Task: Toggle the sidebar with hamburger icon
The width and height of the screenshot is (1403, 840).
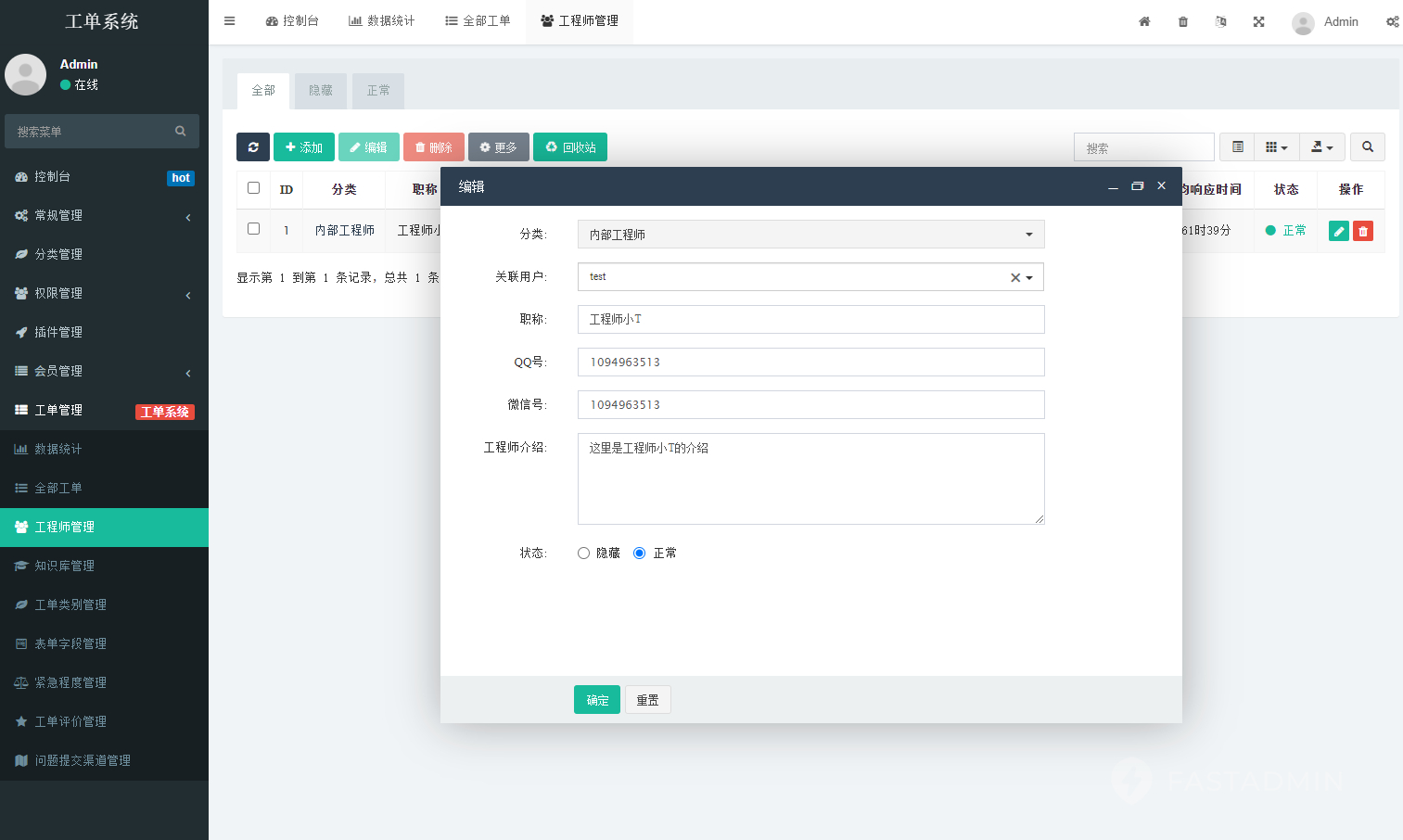Action: 229,21
